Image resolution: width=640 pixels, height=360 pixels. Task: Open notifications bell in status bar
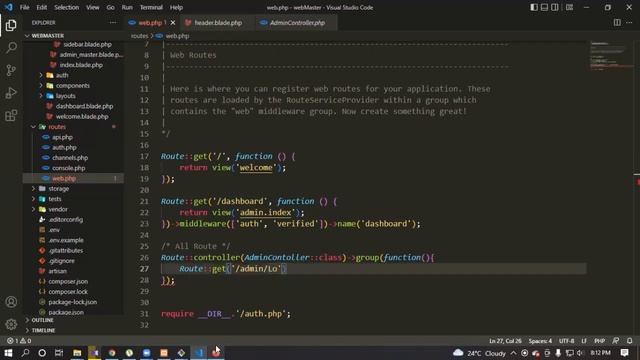630,341
